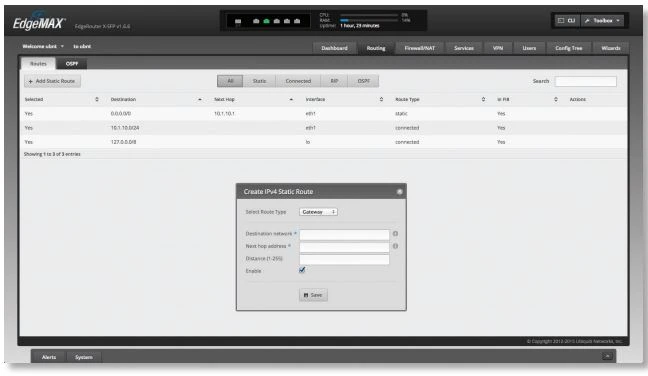This screenshot has height=376, width=648.
Task: Filter routes by Connected
Action: tap(298, 81)
